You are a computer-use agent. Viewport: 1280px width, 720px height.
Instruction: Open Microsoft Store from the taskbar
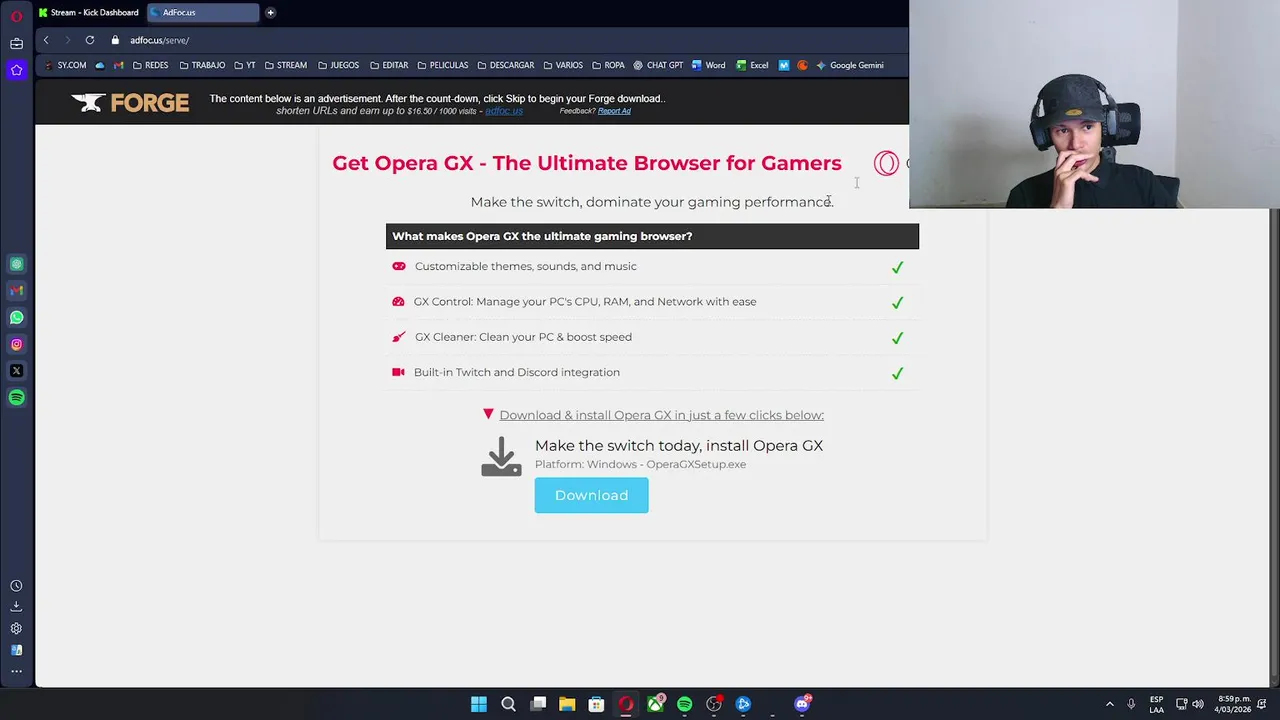[x=596, y=704]
